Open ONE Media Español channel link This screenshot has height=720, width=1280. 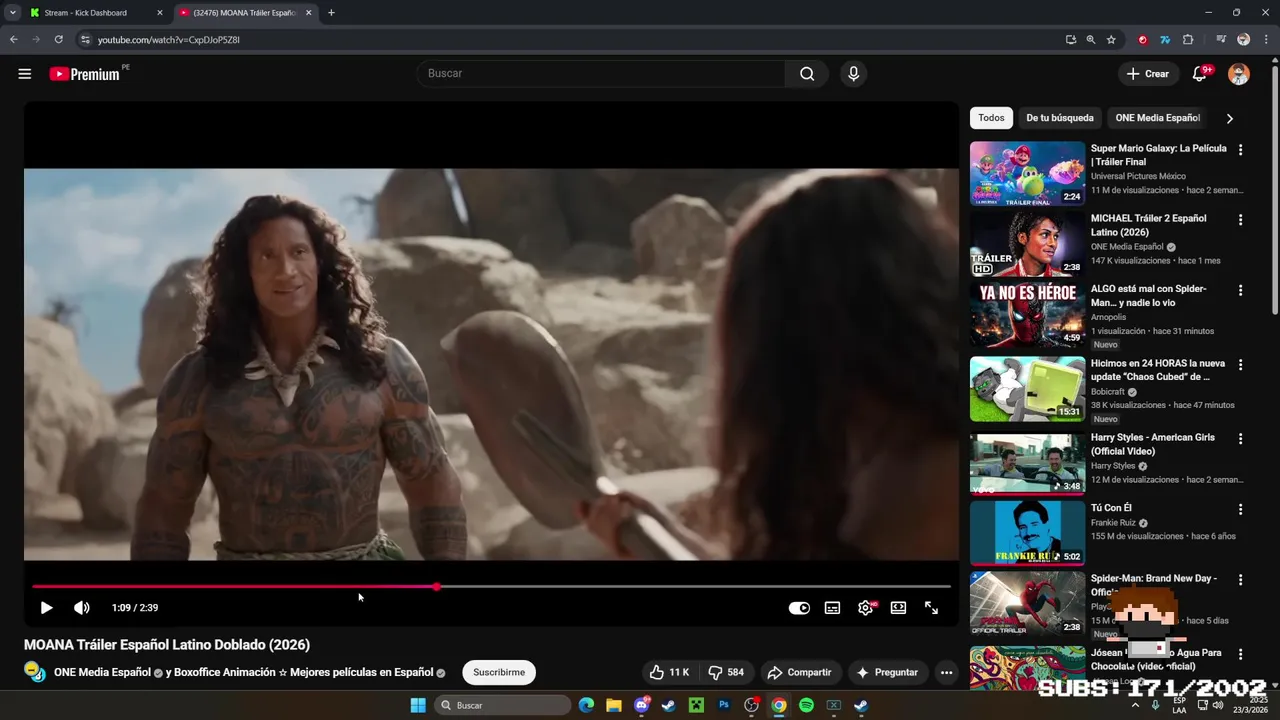(102, 672)
